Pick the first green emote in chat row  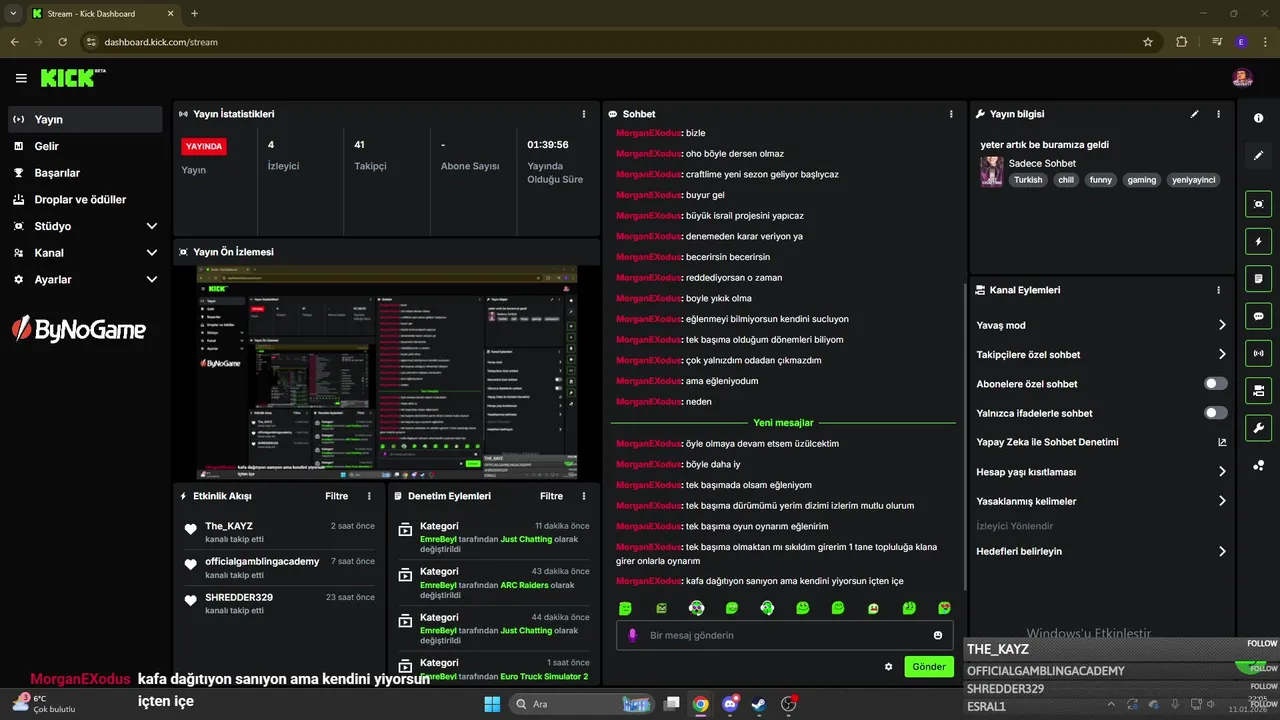626,608
